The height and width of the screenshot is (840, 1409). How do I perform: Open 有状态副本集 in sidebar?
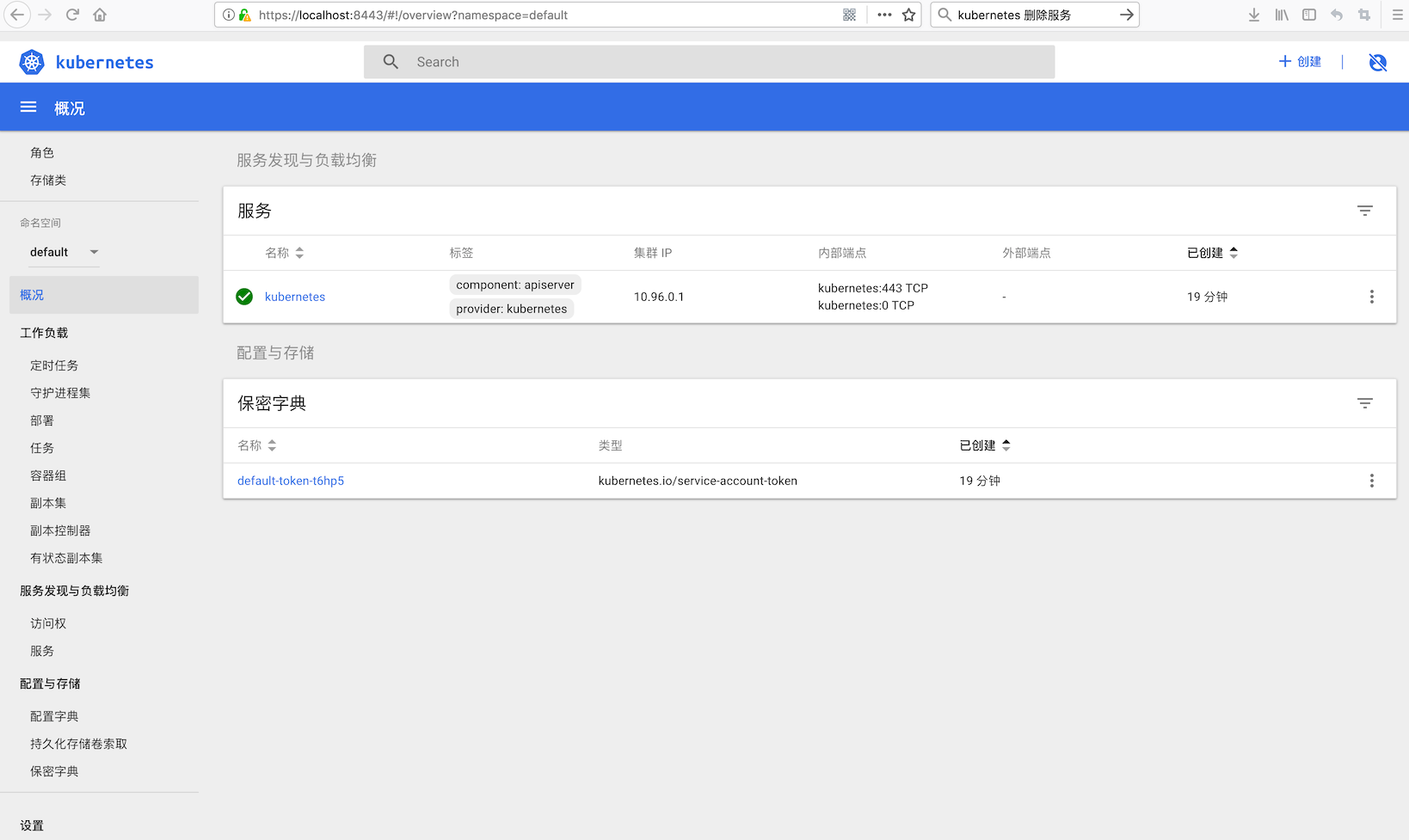[66, 558]
